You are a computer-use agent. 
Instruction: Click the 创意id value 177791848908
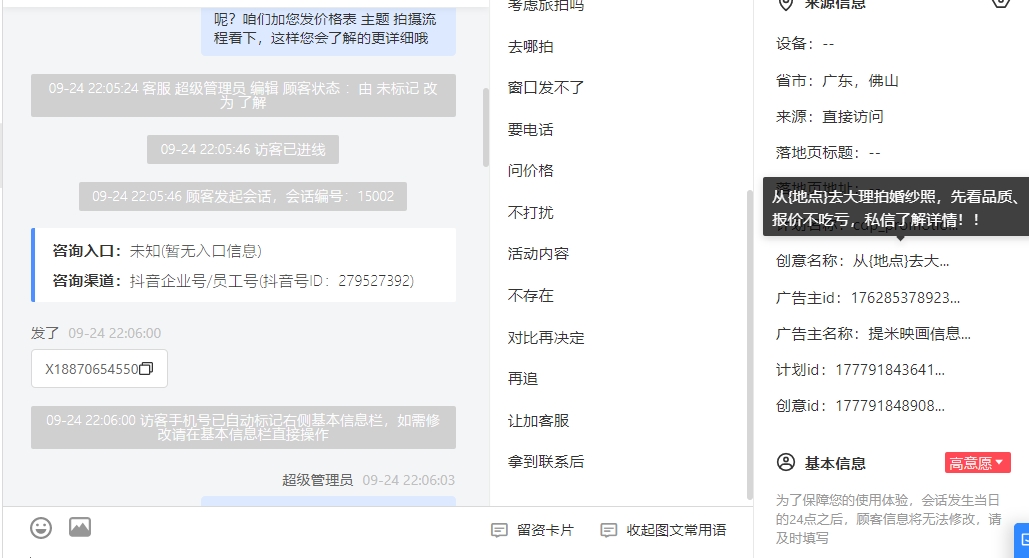[x=889, y=406]
